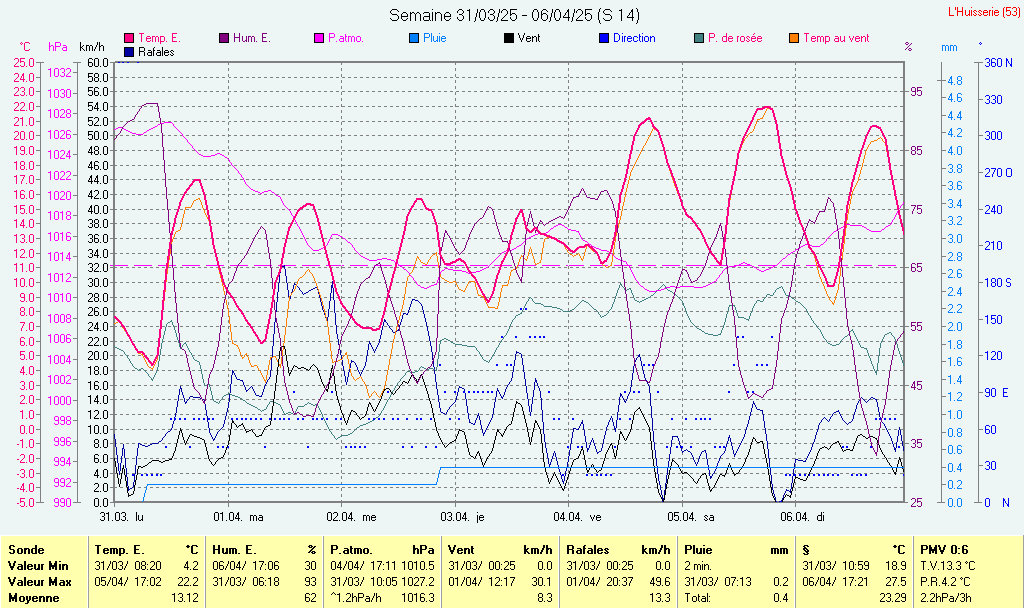
Task: Click the 'Valeur Min' row label
Action: pos(38,566)
